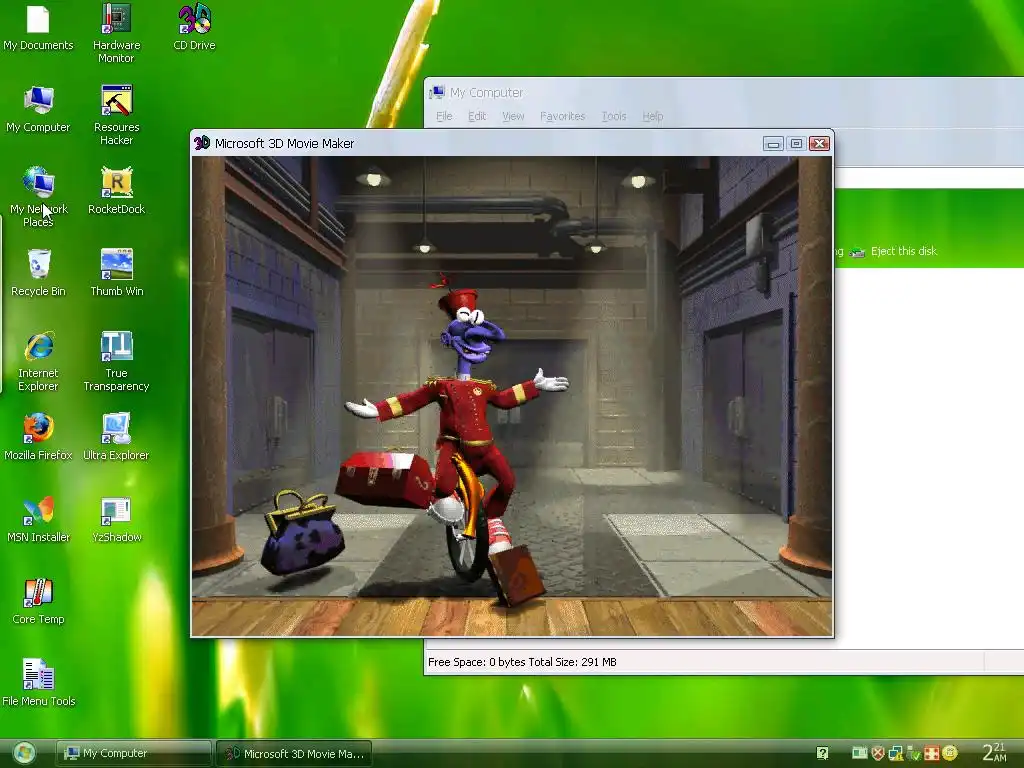Click the 3D Movie Maker title bar icon

(x=202, y=143)
